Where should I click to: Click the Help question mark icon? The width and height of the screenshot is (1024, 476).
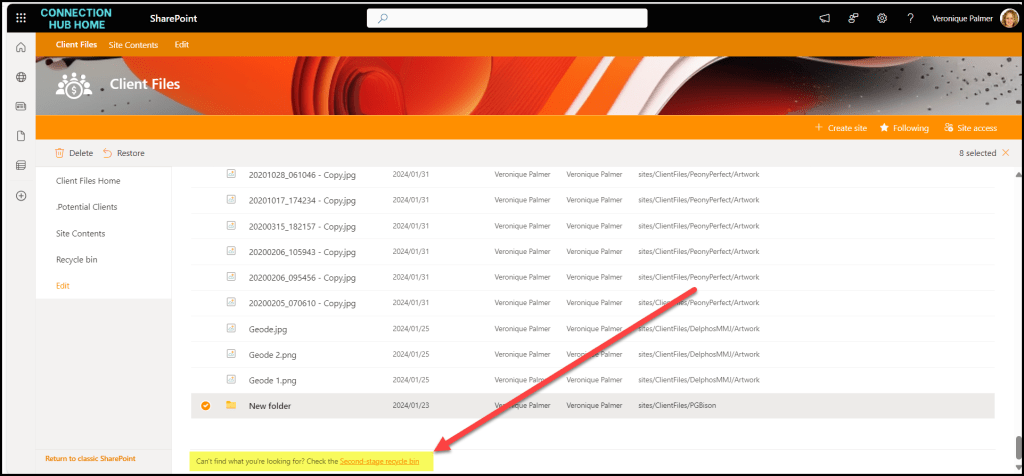[x=910, y=18]
